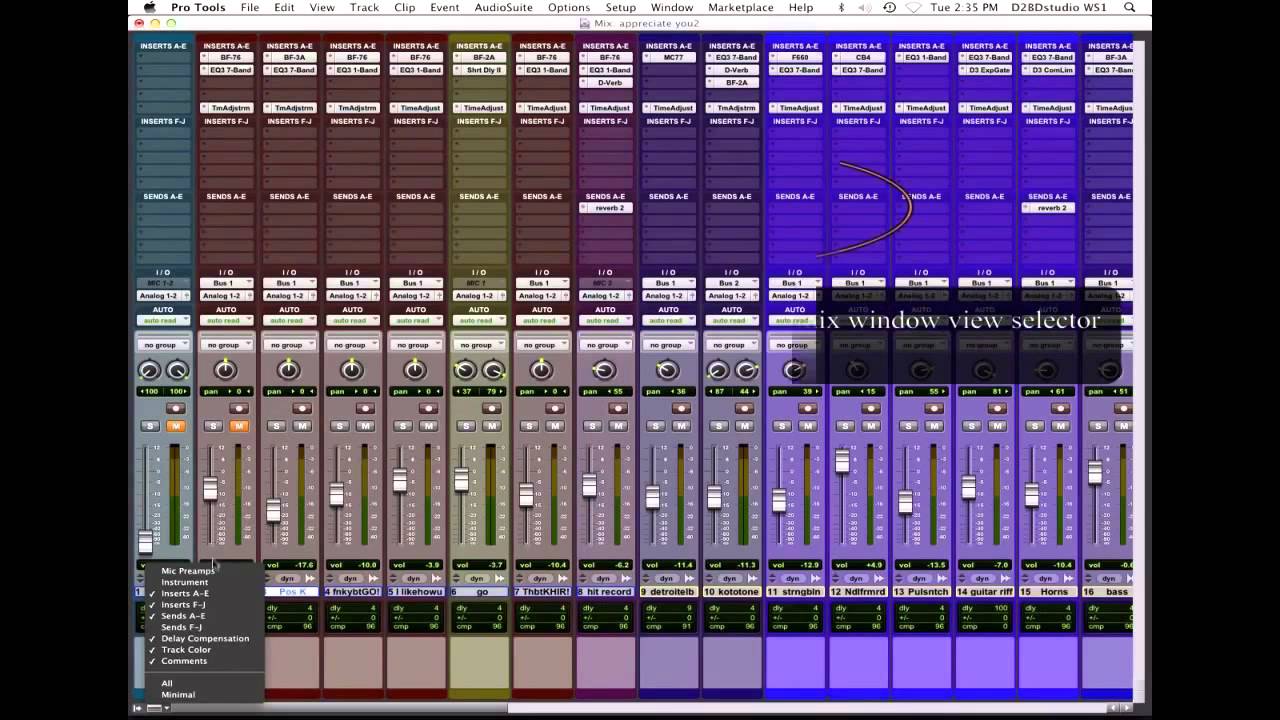Record-enable the 6 go track
Viewport: 1280px width, 720px height.
click(x=491, y=408)
